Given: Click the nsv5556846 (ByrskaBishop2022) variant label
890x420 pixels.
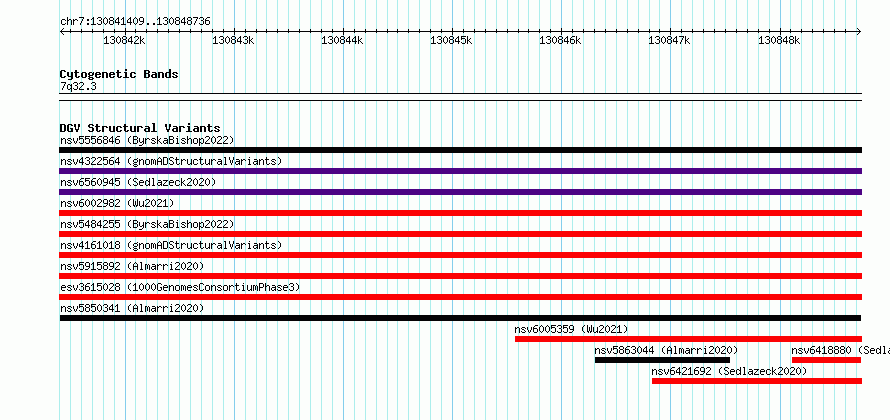Looking at the screenshot, I should pyautogui.click(x=147, y=140).
